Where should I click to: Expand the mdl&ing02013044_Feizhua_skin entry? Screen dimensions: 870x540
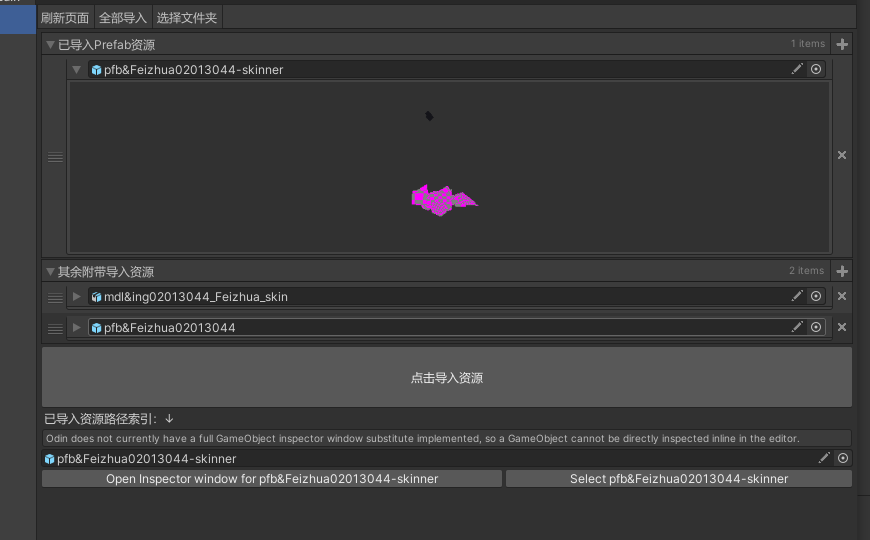point(77,296)
